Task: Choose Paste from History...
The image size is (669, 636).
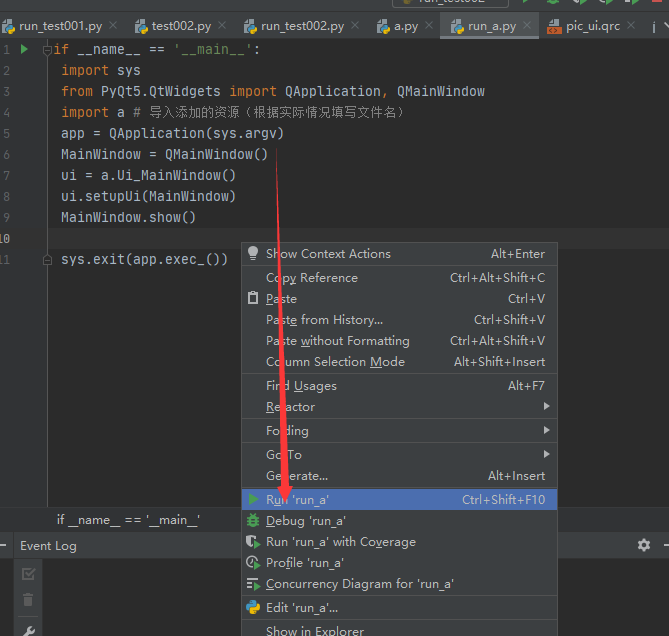Action: pos(399,319)
